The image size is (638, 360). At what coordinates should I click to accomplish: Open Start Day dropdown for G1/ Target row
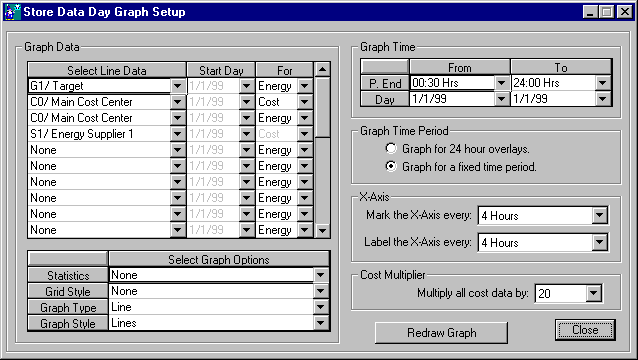click(x=247, y=86)
